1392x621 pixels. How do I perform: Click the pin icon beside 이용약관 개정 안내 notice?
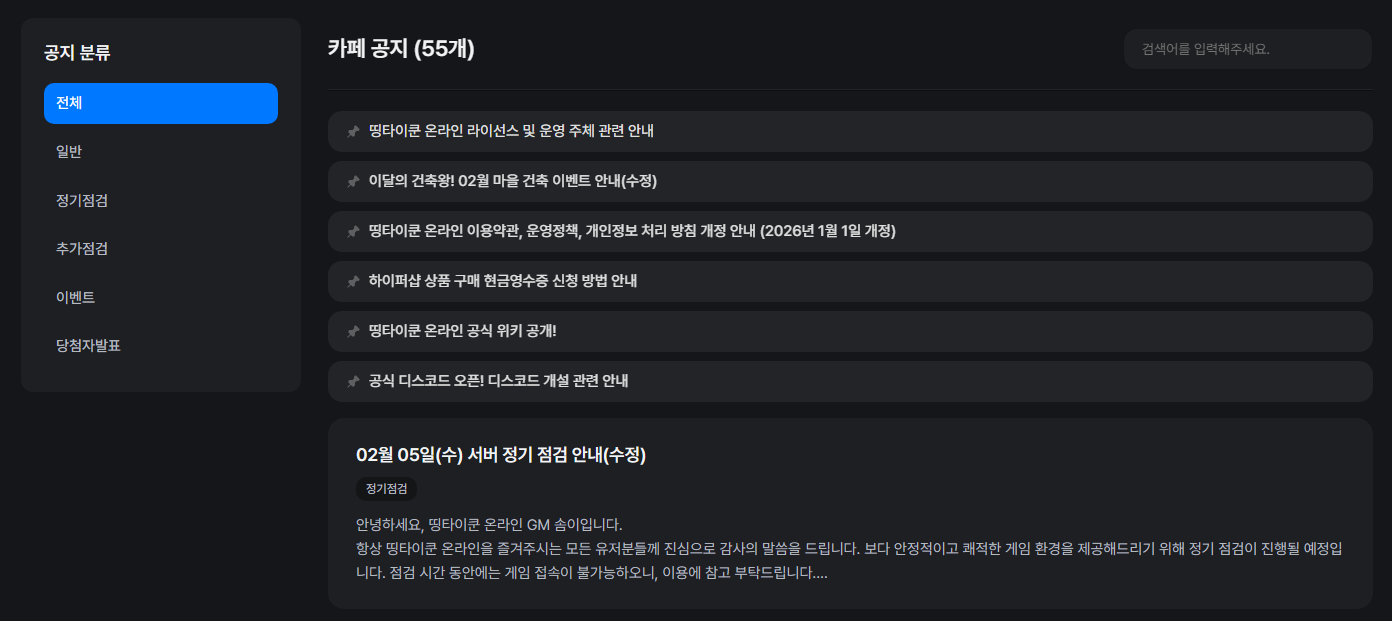(353, 232)
